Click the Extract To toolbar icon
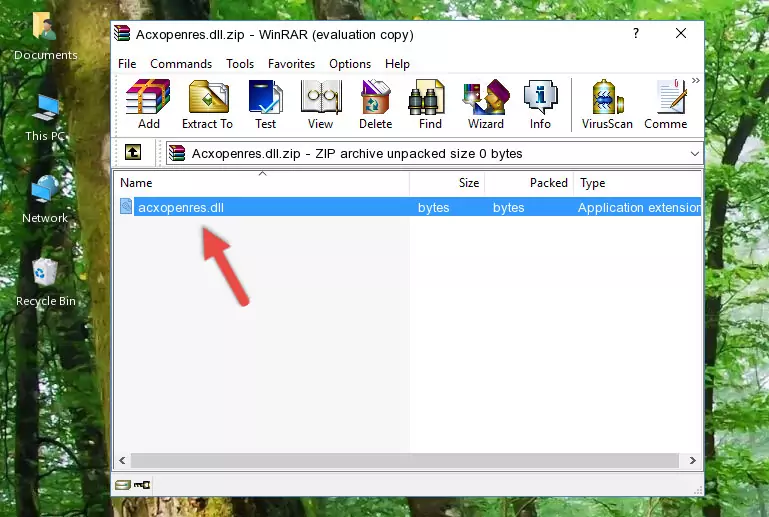This screenshot has width=769, height=517. pyautogui.click(x=207, y=104)
